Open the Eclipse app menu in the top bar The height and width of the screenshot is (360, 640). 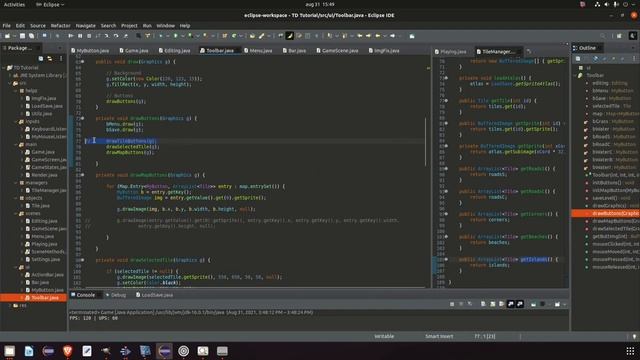(50, 4)
